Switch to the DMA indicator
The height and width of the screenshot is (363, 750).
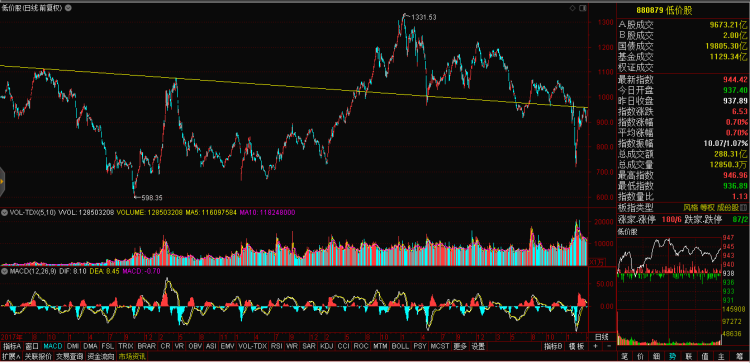(x=90, y=346)
